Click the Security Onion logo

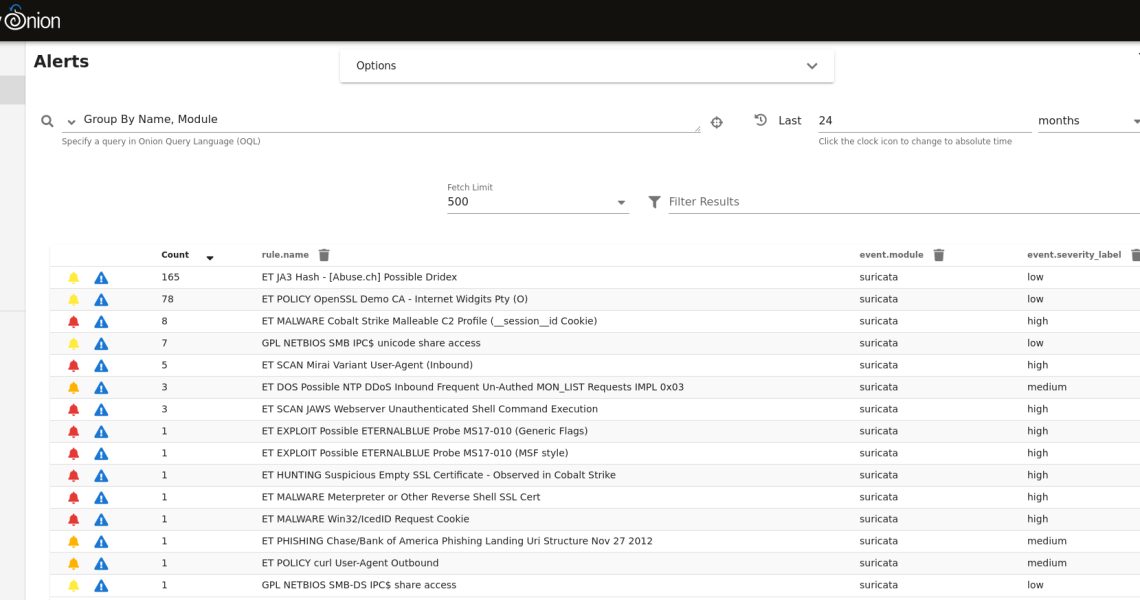(x=30, y=20)
